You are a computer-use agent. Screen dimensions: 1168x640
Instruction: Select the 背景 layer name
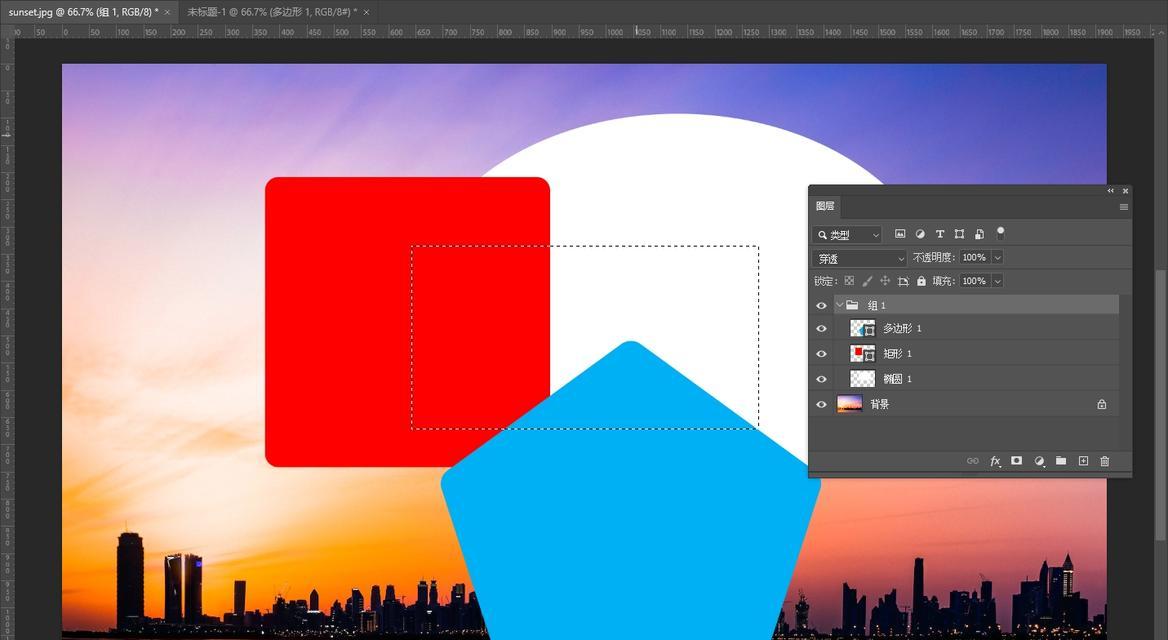pyautogui.click(x=880, y=405)
